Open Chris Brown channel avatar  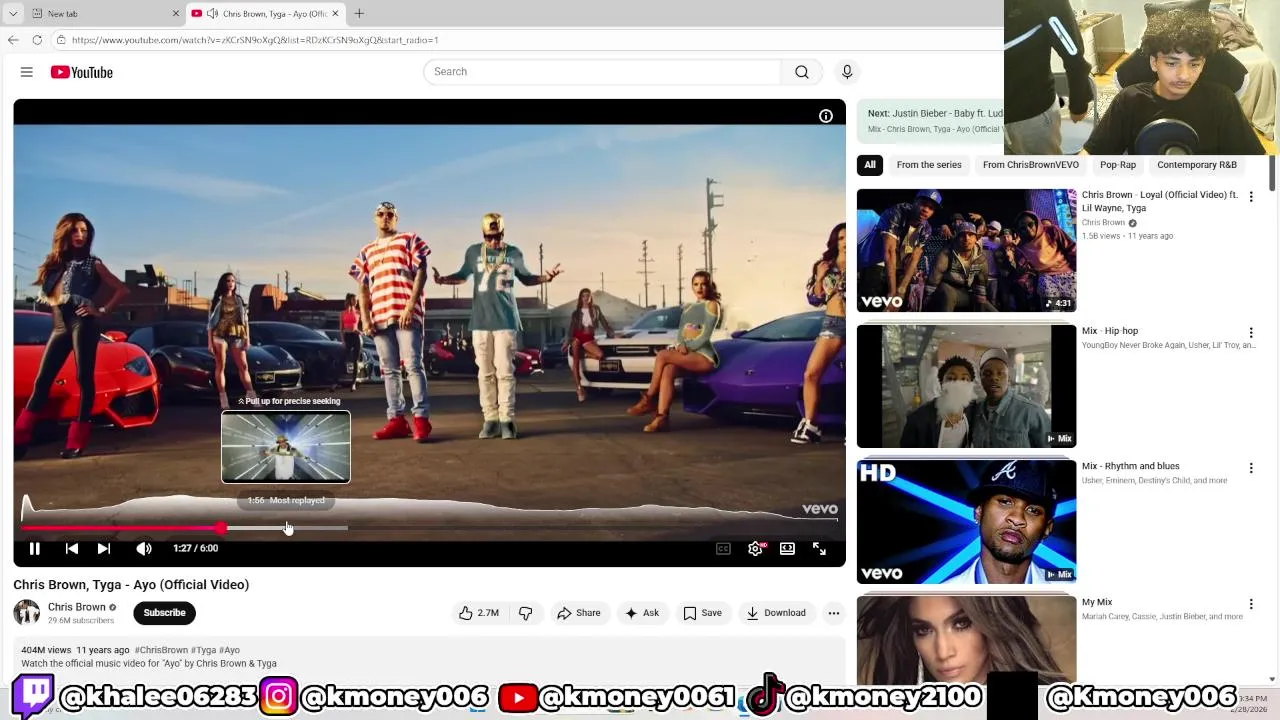[27, 612]
